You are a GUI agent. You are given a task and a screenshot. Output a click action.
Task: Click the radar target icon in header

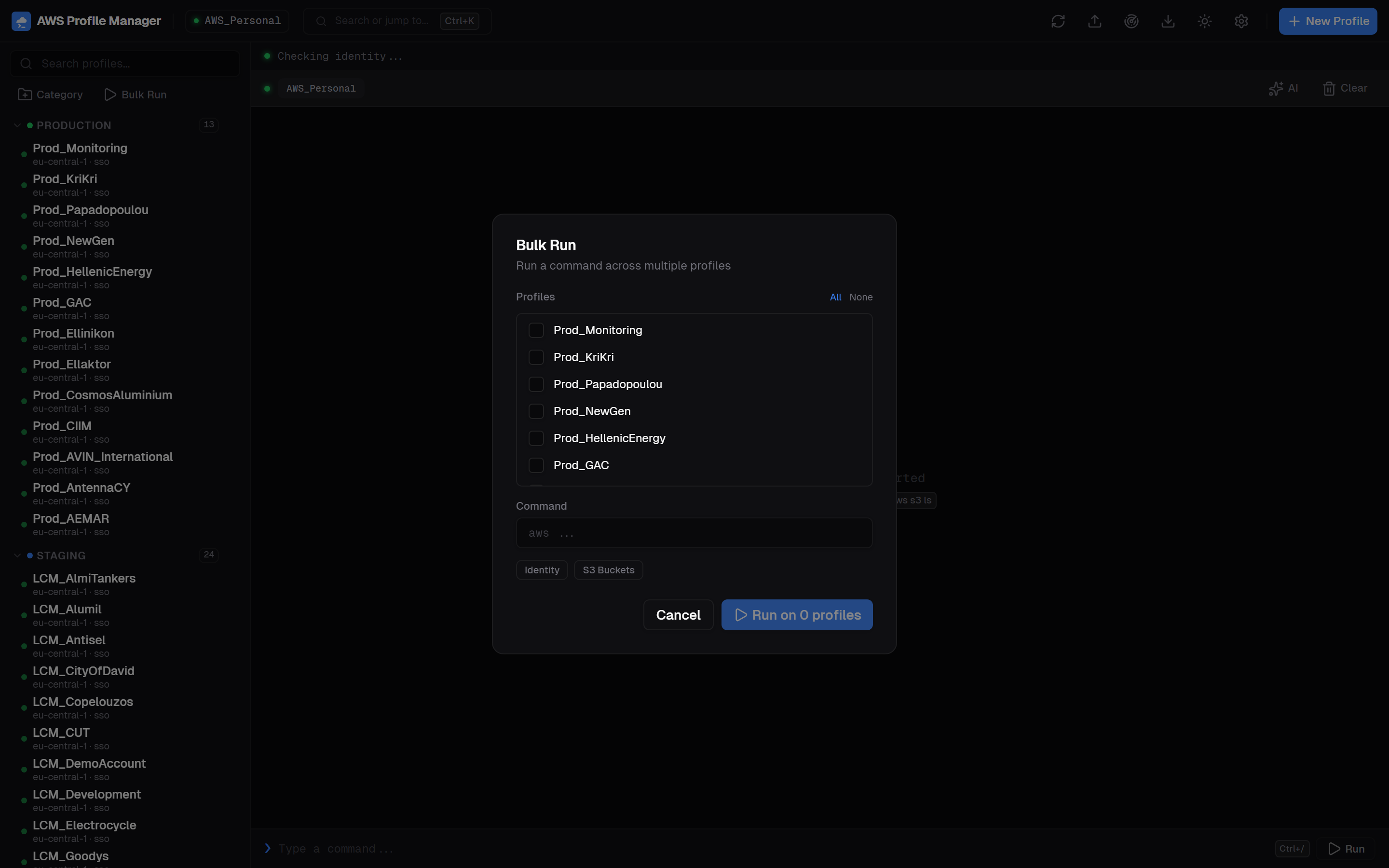(x=1131, y=21)
